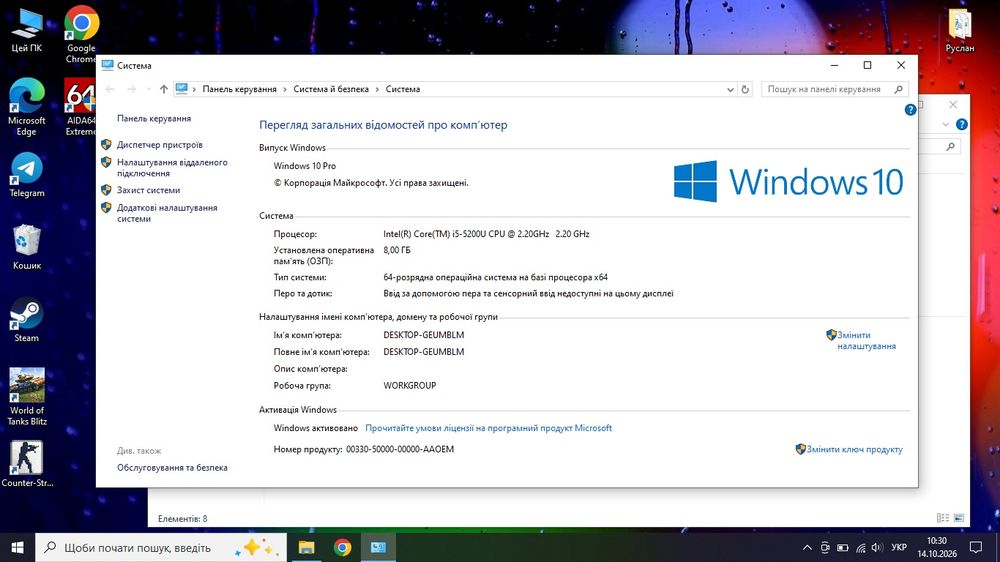Open the Windows Start menu

tap(17, 547)
